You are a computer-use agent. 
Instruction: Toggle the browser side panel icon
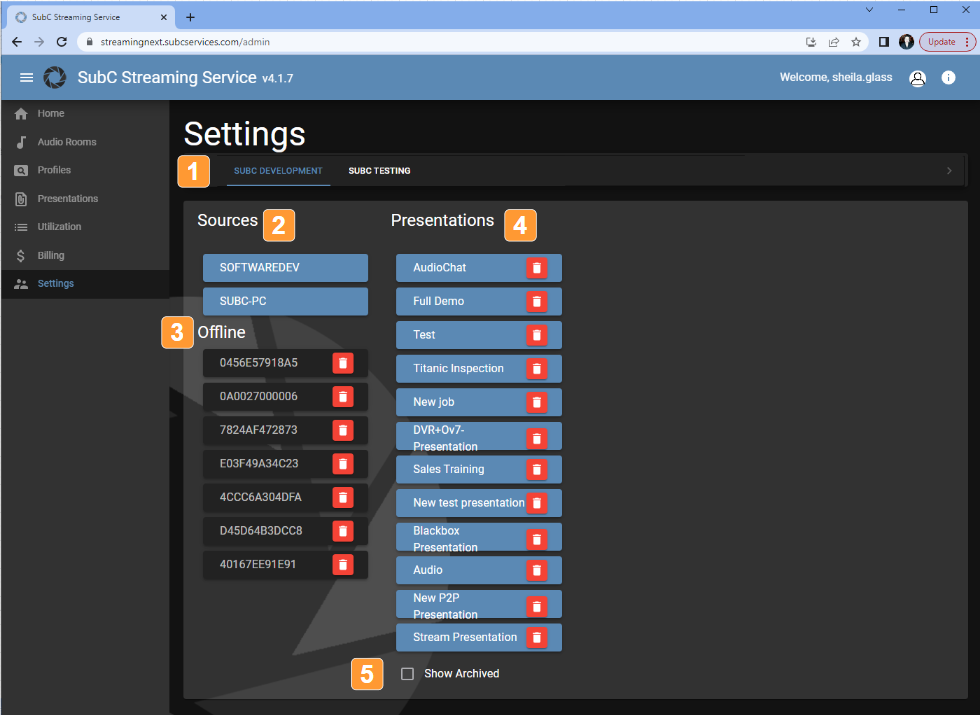click(x=884, y=42)
